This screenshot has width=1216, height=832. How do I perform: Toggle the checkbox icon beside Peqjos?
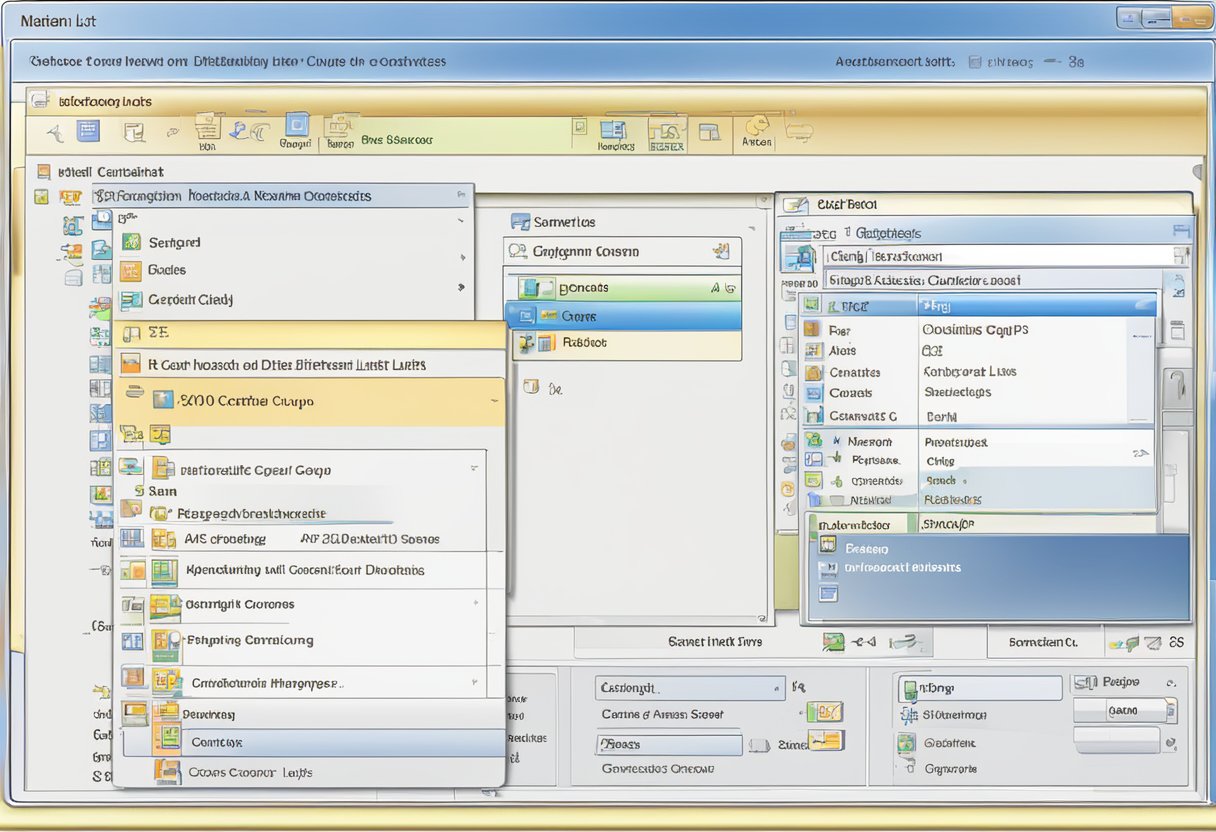tap(1084, 683)
